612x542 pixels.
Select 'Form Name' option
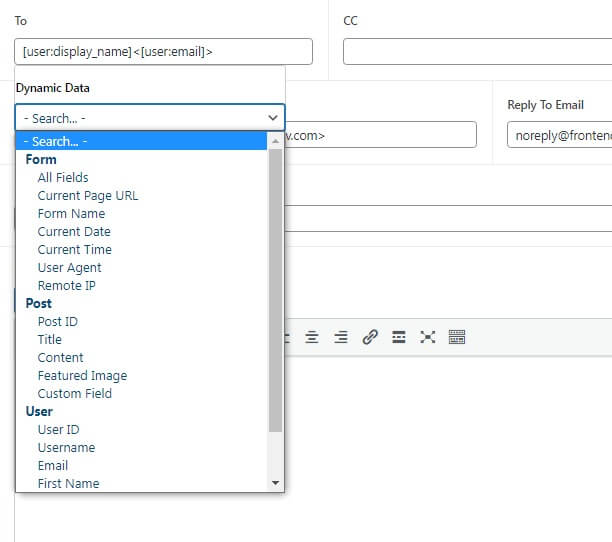[141, 213]
